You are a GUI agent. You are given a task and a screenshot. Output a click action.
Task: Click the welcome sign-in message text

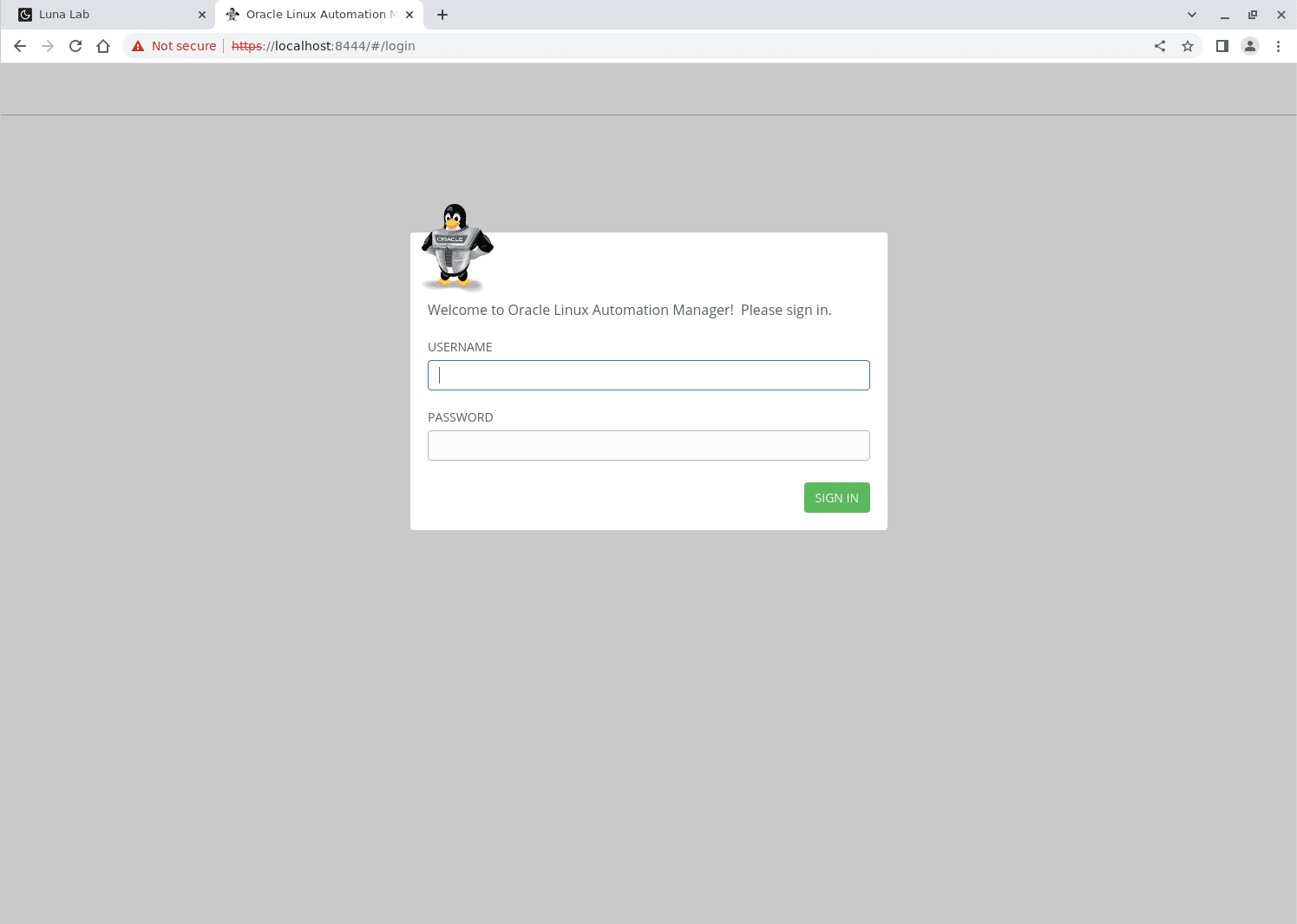629,310
